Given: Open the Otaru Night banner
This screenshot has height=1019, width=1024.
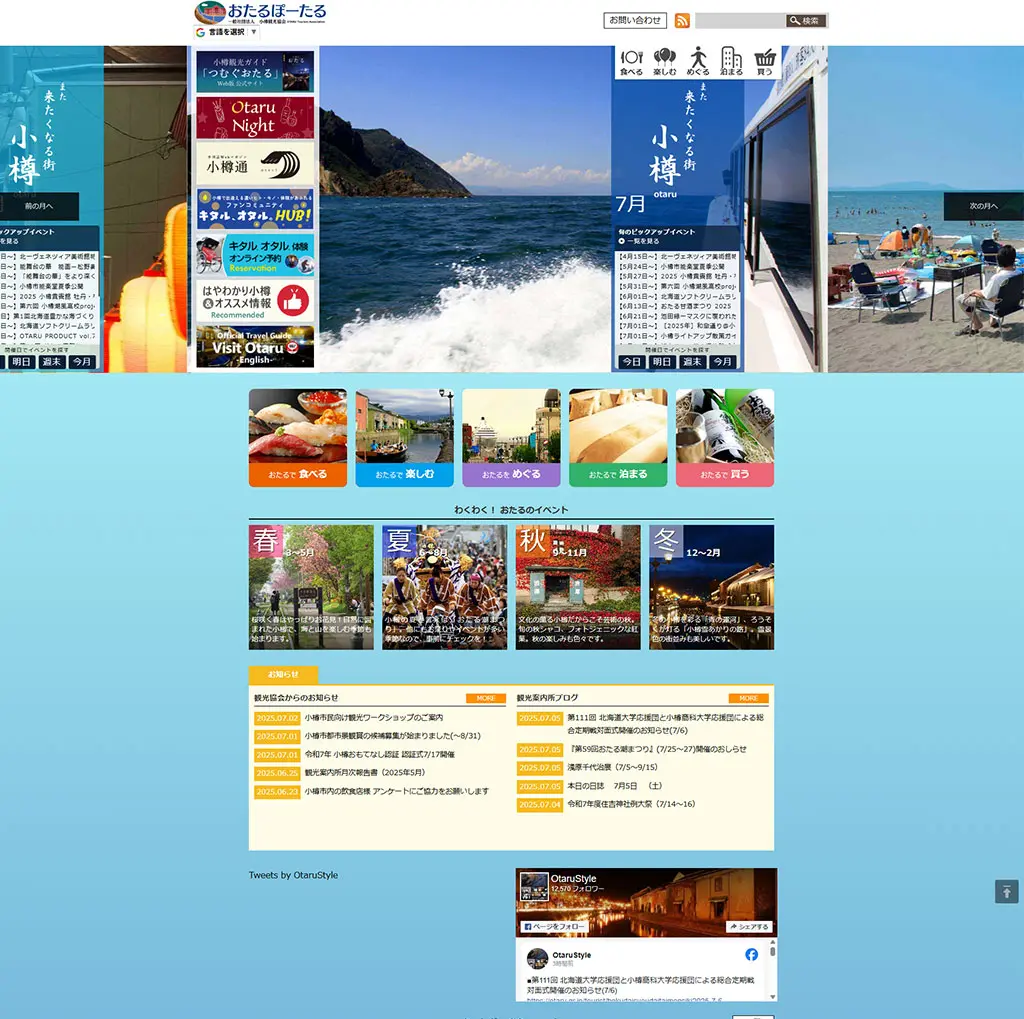Looking at the screenshot, I should tap(255, 118).
